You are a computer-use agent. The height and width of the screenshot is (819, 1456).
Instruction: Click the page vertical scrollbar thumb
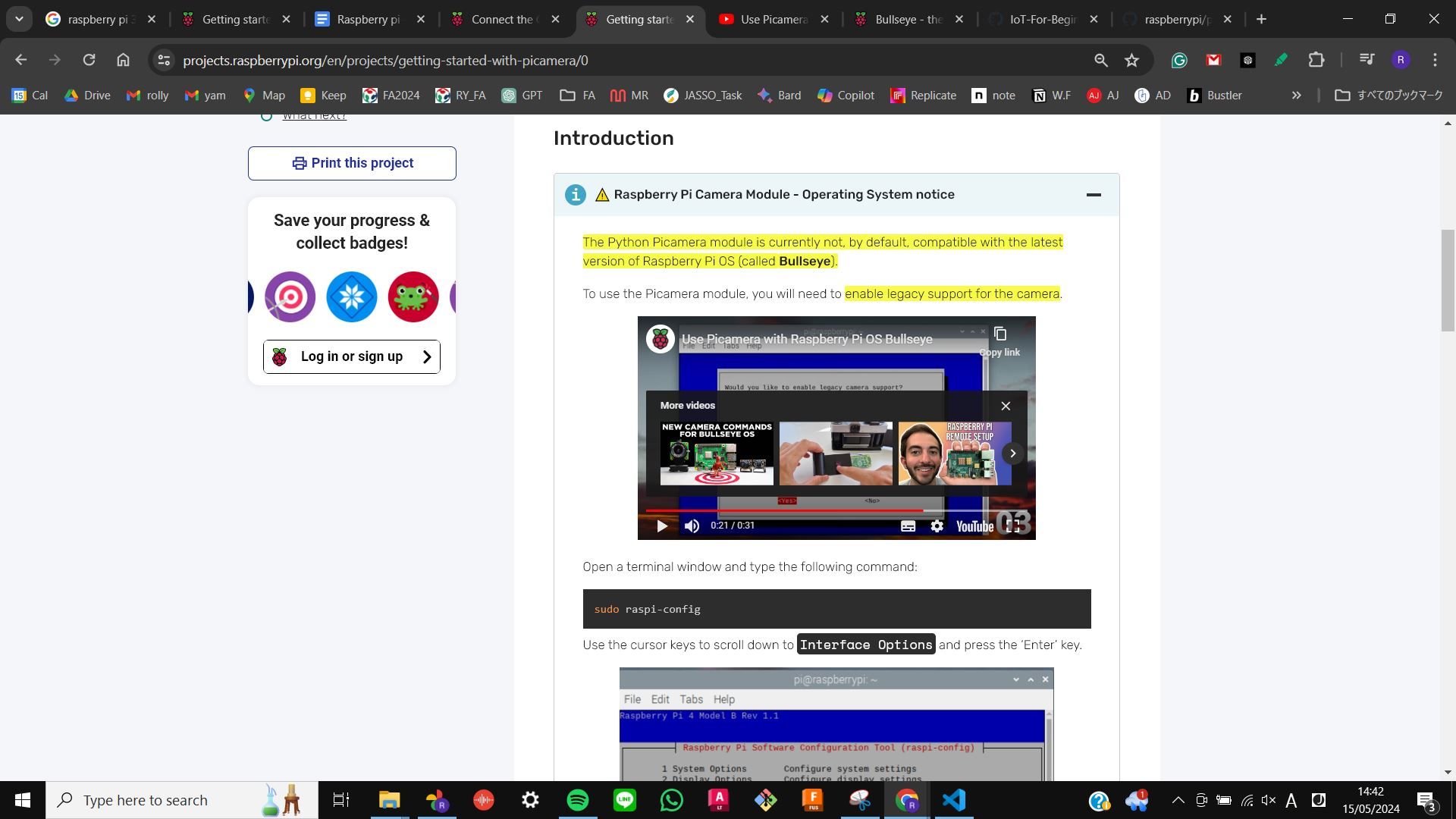1448,281
